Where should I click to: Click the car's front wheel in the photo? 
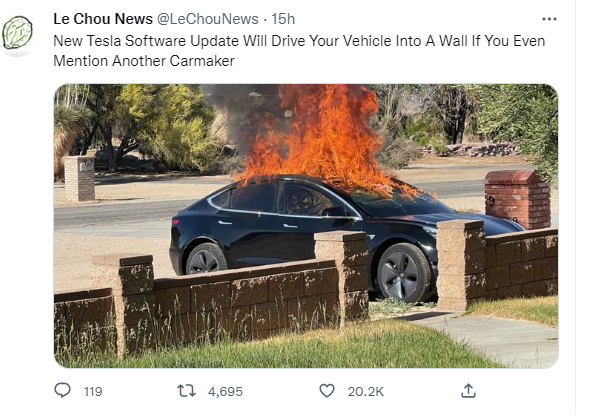tap(403, 272)
